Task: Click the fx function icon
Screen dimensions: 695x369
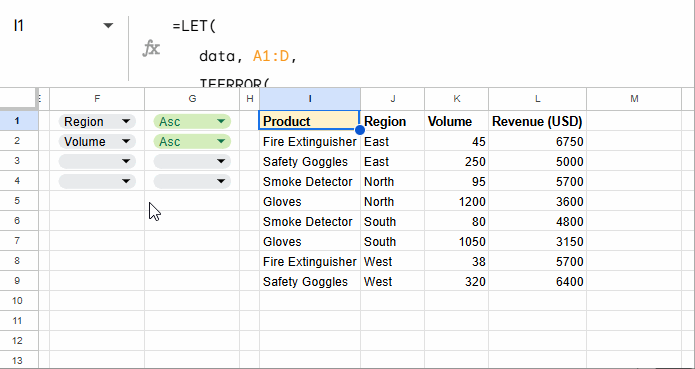Action: click(151, 48)
